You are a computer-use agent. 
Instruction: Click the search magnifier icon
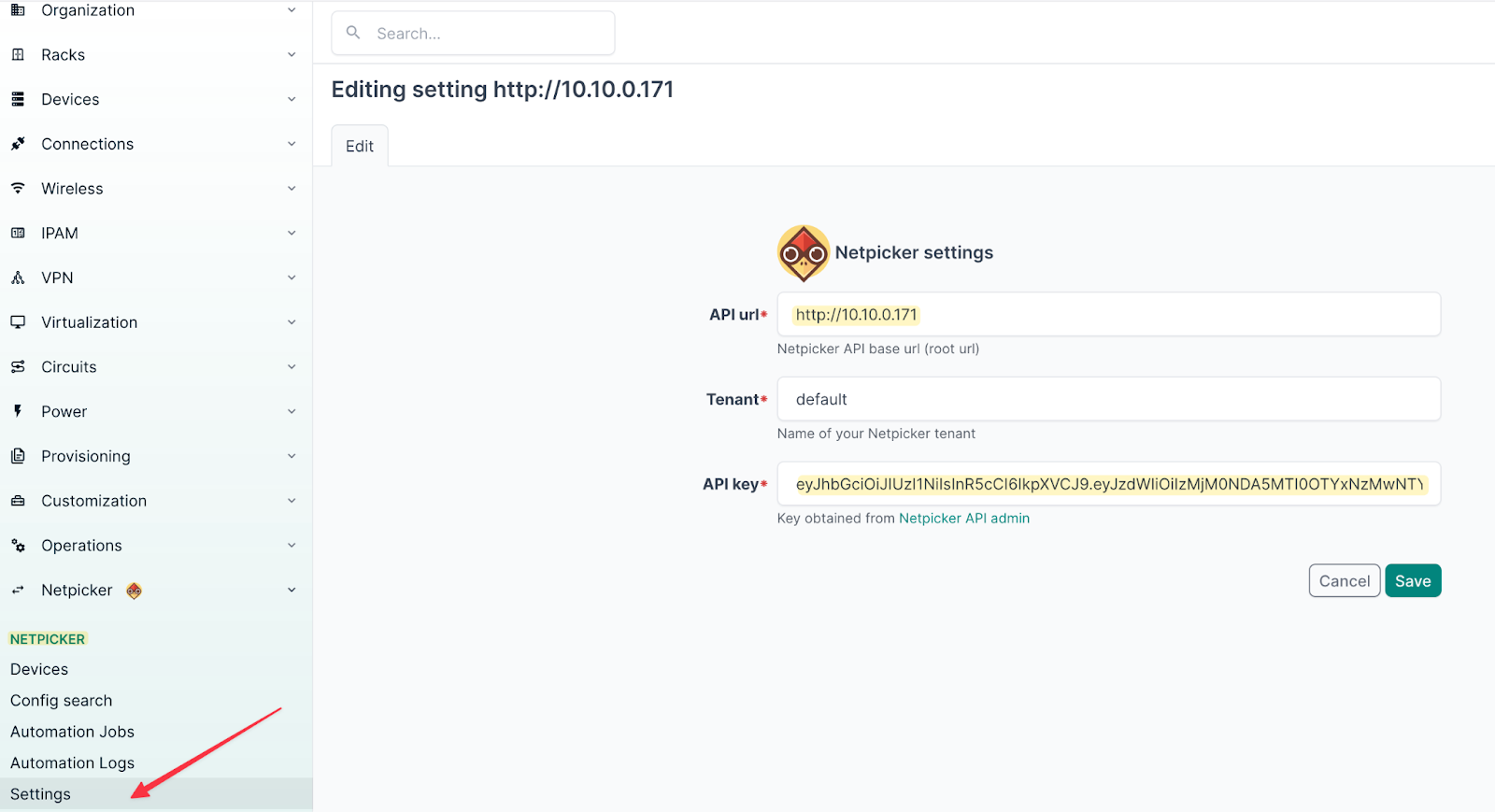[353, 33]
